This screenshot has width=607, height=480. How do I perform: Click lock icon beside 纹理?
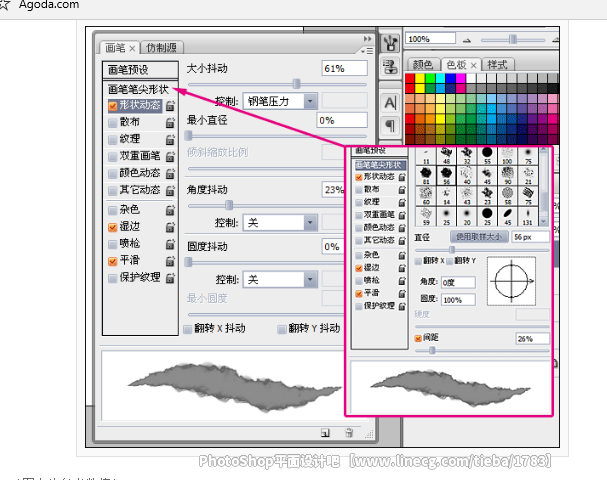(170, 139)
